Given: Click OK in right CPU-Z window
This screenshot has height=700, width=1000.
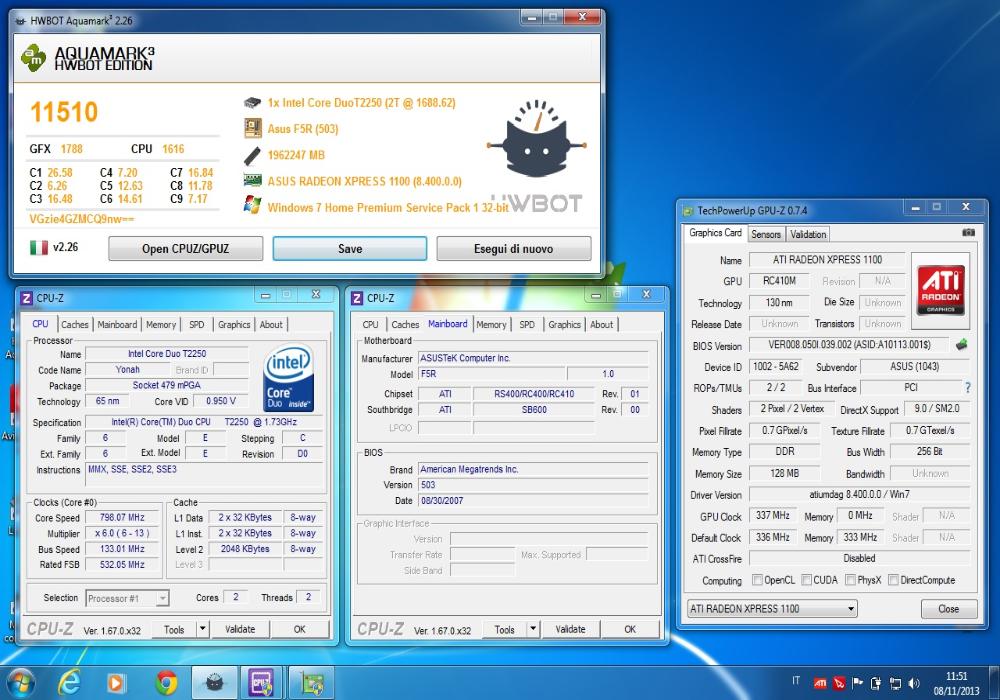Looking at the screenshot, I should (x=630, y=629).
